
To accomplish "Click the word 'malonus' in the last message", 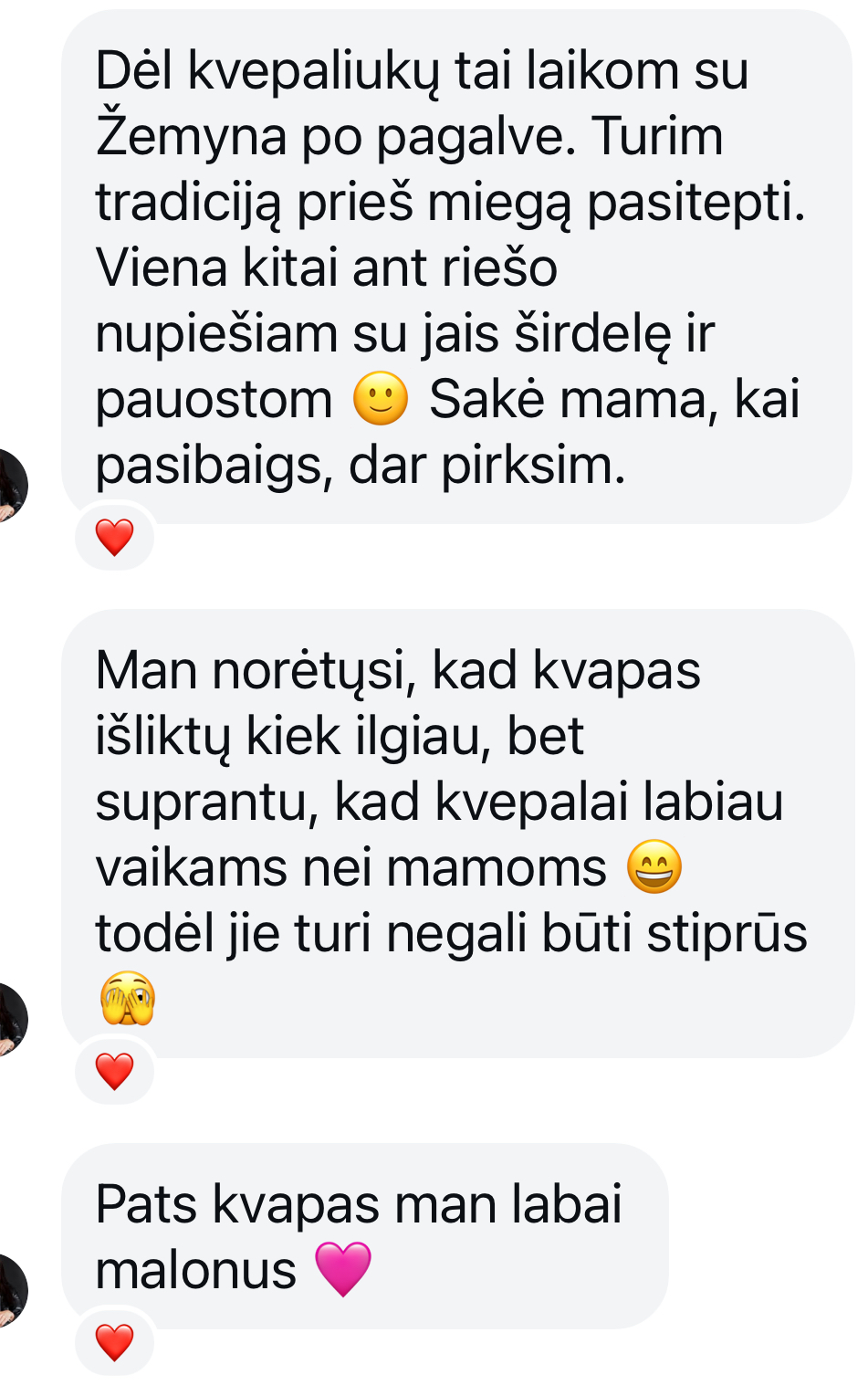I will coord(195,1271).
